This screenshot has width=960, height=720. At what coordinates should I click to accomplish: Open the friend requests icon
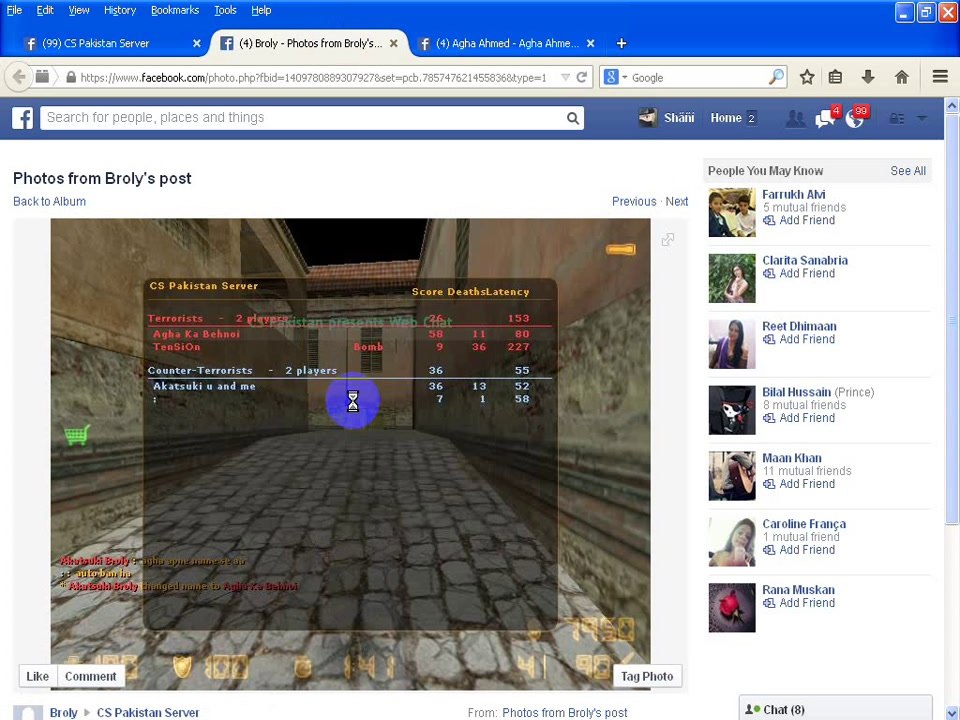pyautogui.click(x=795, y=118)
